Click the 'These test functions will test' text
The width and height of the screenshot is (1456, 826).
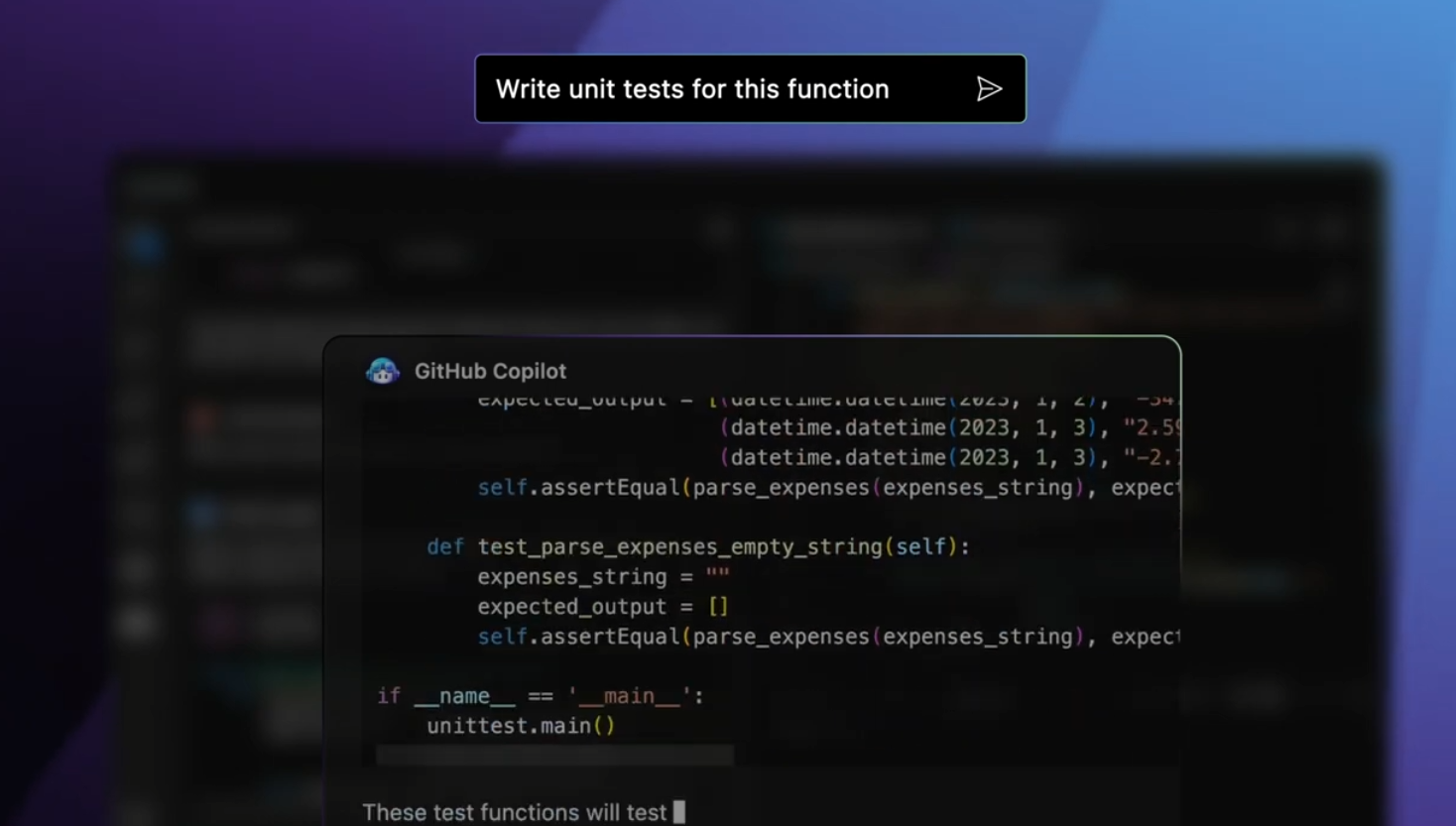(514, 812)
